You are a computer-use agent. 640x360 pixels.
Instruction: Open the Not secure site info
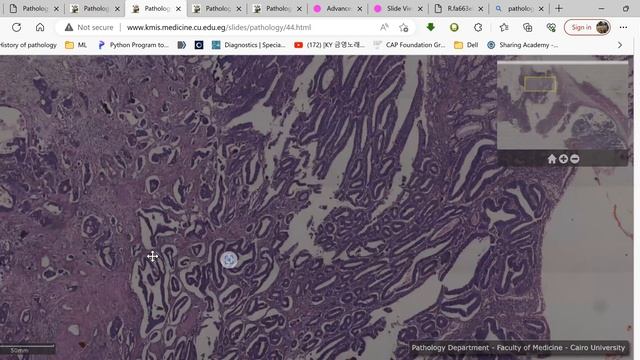pyautogui.click(x=89, y=27)
